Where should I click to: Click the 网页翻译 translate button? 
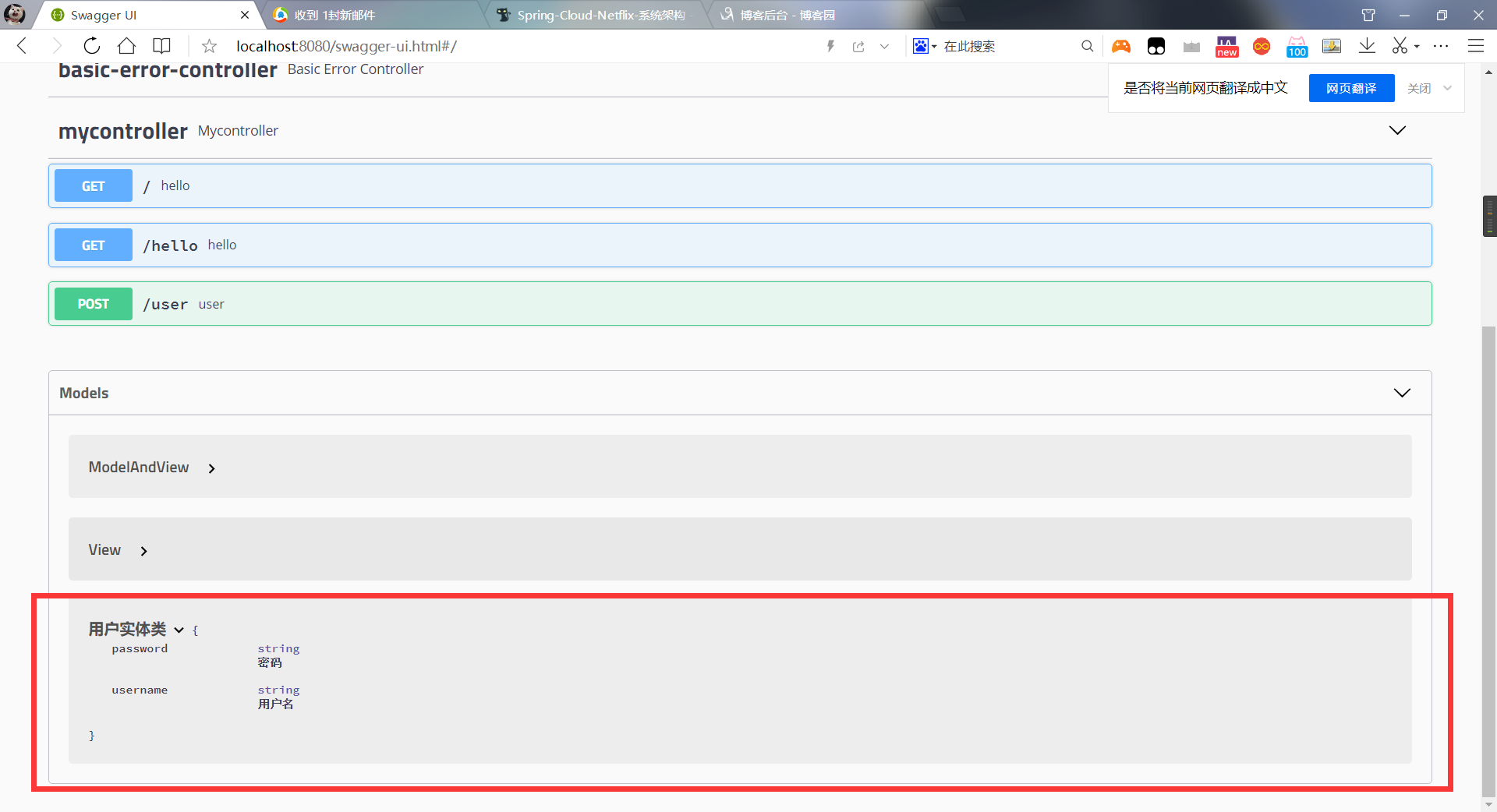pos(1351,88)
